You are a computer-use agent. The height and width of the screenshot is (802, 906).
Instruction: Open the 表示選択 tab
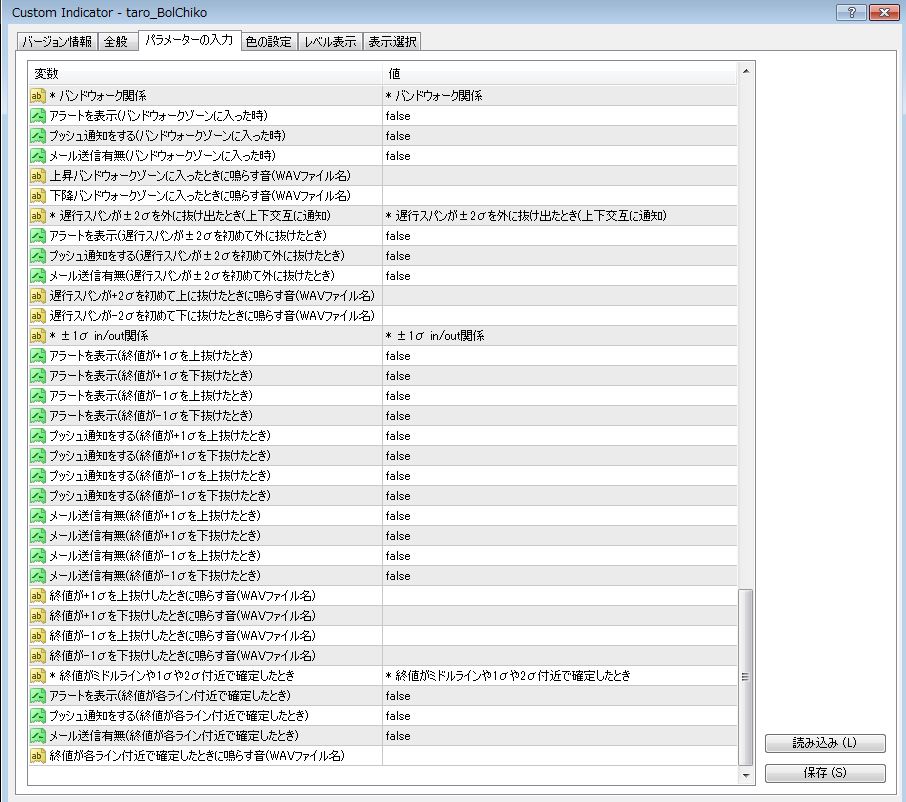click(x=392, y=42)
